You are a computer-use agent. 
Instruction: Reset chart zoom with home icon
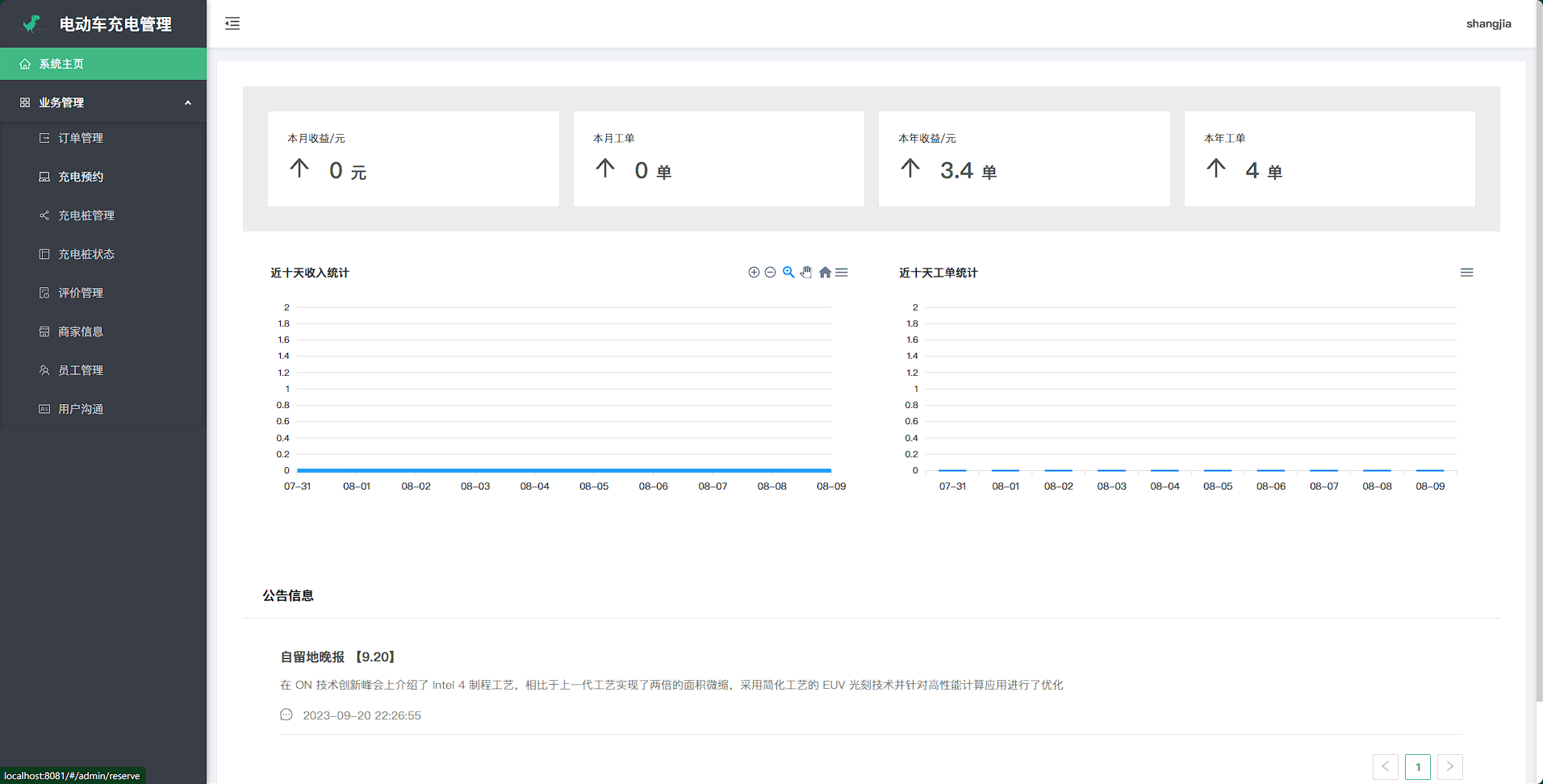pos(825,273)
